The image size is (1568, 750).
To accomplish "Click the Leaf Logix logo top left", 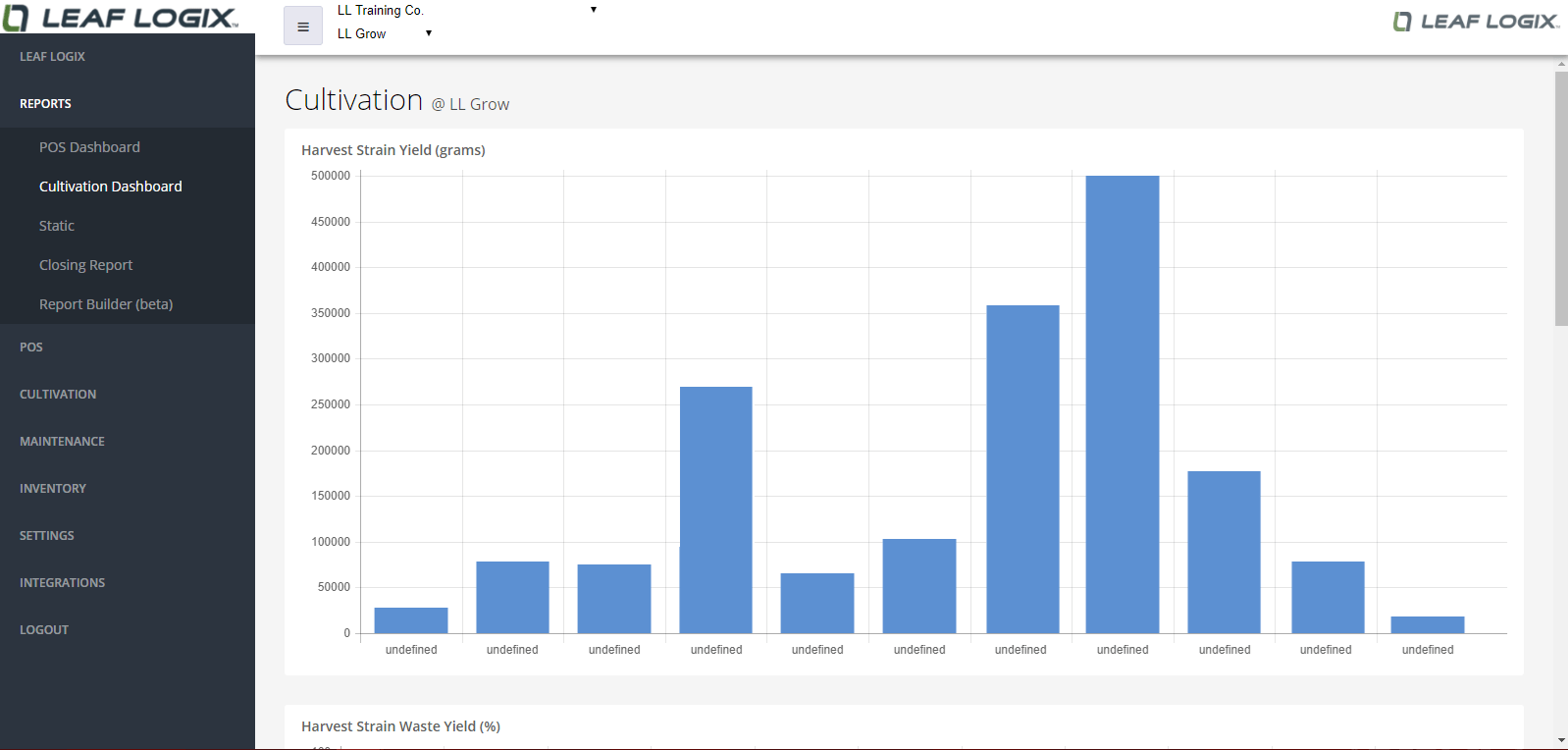I will [120, 18].
